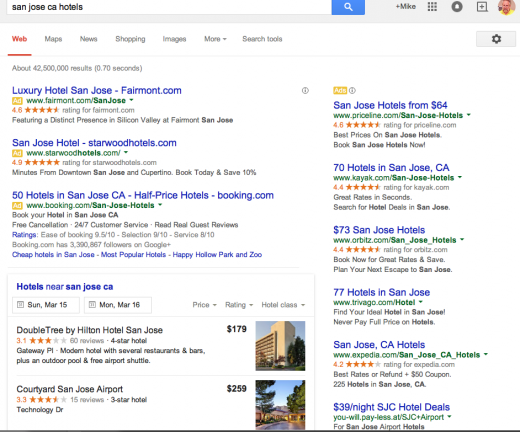Screen dimensions: 520x432
Task: Click the search box with san jose ca hotels
Action: pos(169,7)
